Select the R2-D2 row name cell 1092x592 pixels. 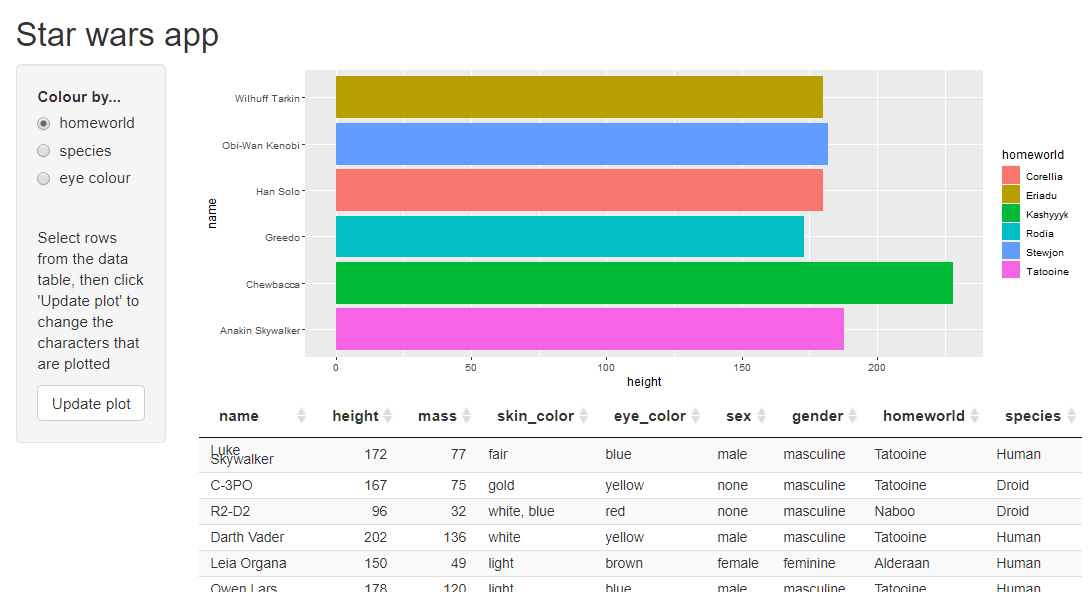(230, 511)
